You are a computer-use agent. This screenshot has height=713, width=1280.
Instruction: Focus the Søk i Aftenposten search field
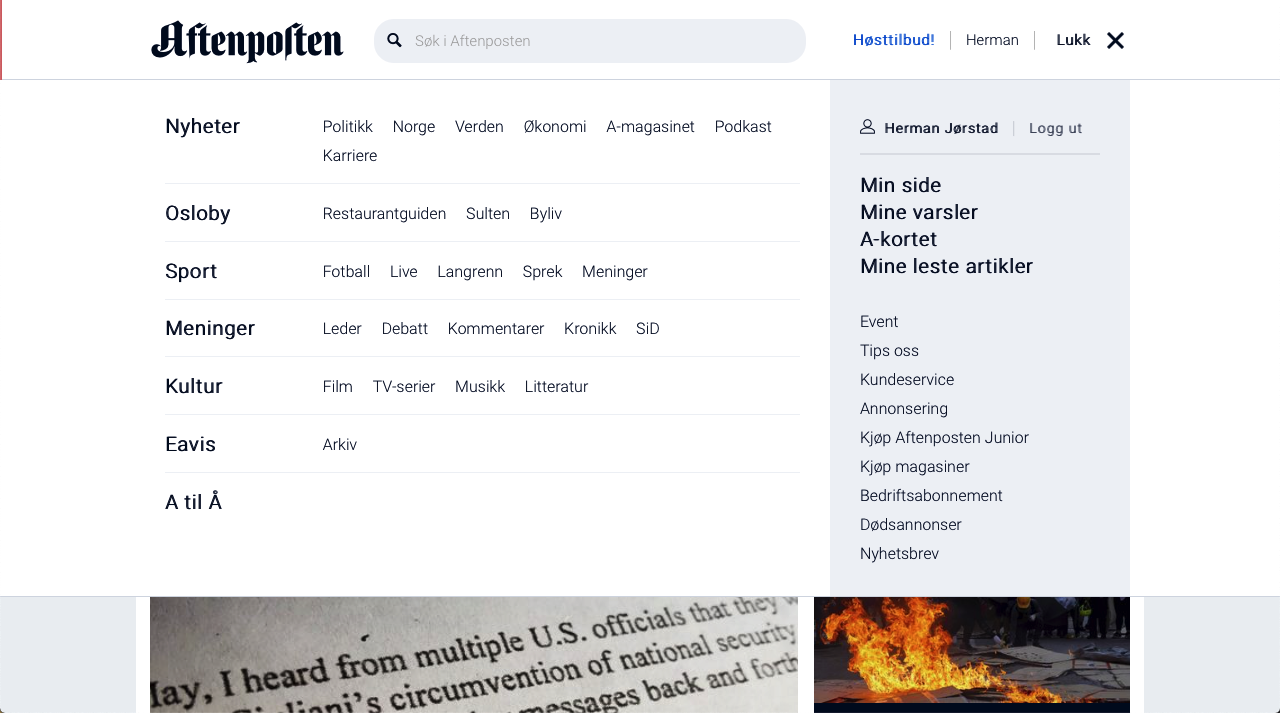pyautogui.click(x=590, y=41)
